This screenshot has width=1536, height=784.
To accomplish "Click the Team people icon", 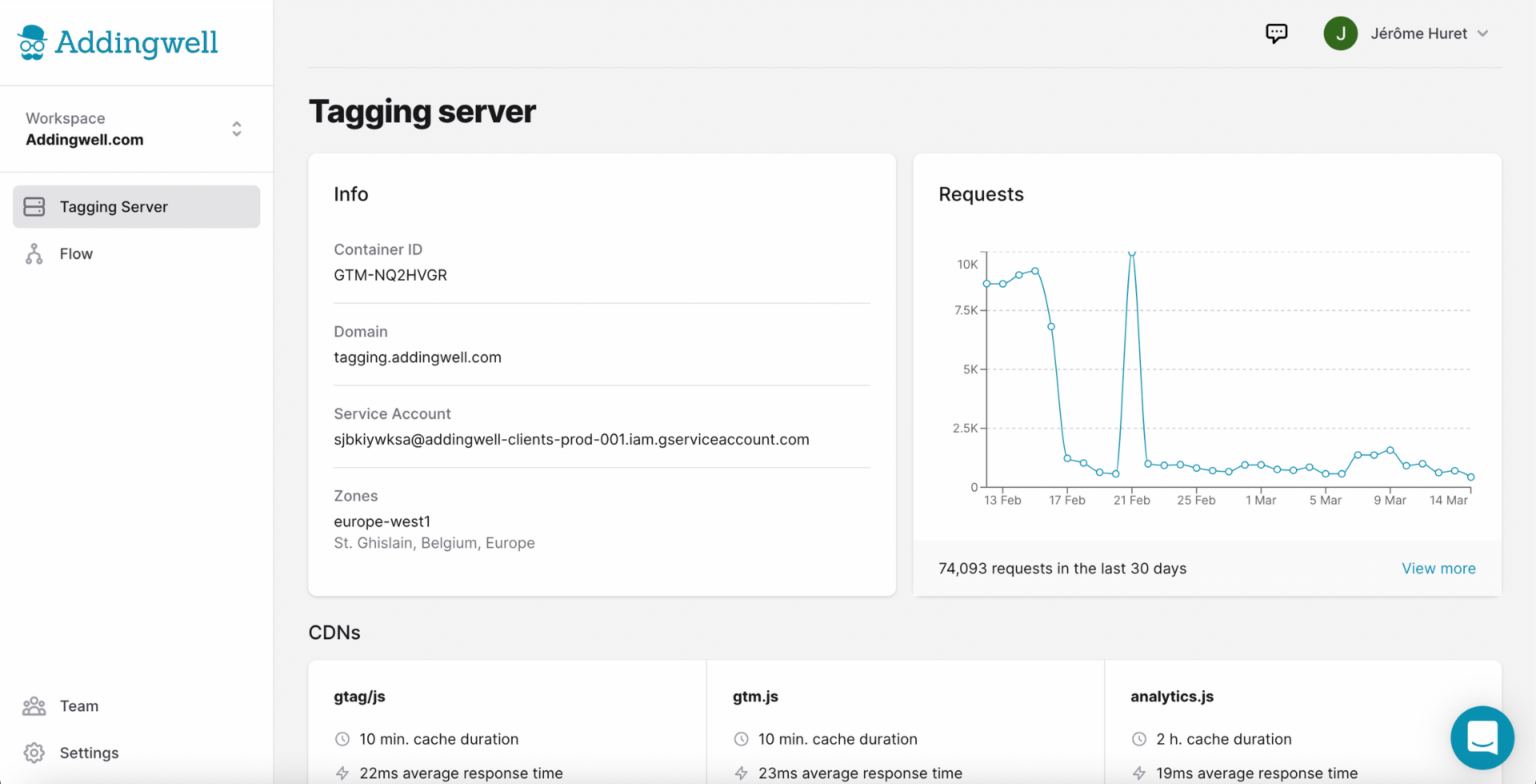I will 34,706.
